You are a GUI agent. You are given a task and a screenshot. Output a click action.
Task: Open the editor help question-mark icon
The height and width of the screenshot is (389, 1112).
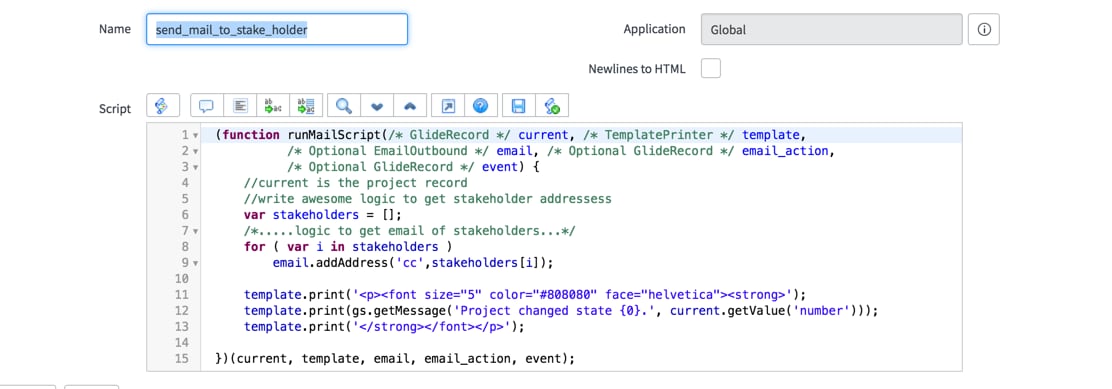(x=481, y=106)
